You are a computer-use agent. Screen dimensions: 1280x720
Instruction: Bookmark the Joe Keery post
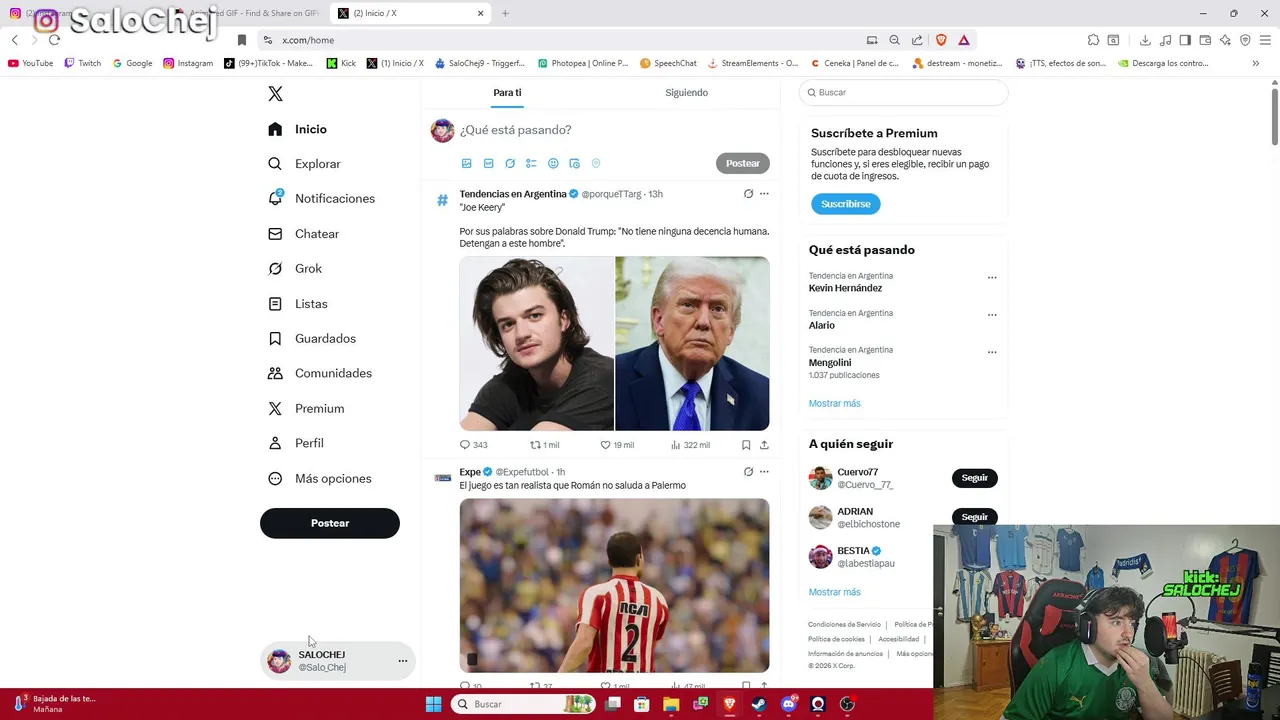[x=746, y=445]
